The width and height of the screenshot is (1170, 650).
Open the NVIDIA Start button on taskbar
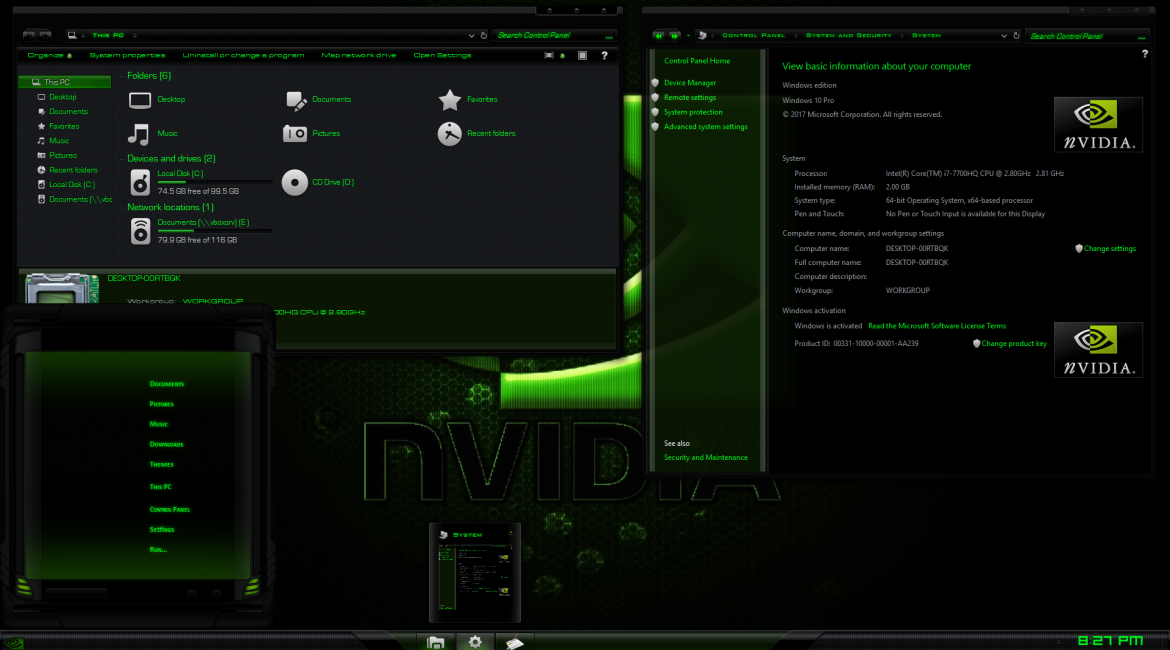pos(13,643)
